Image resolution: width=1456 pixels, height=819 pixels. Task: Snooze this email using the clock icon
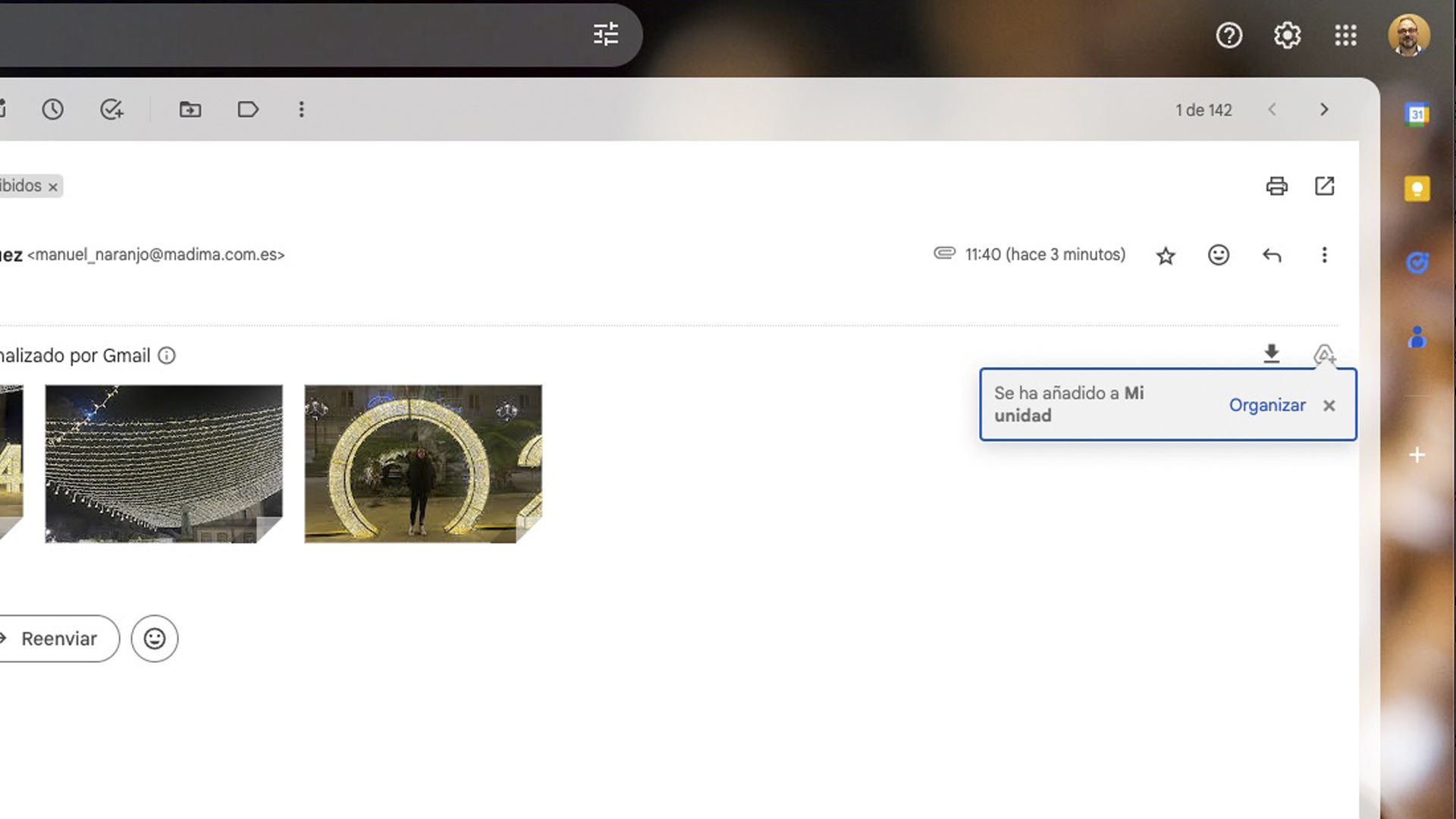click(53, 110)
